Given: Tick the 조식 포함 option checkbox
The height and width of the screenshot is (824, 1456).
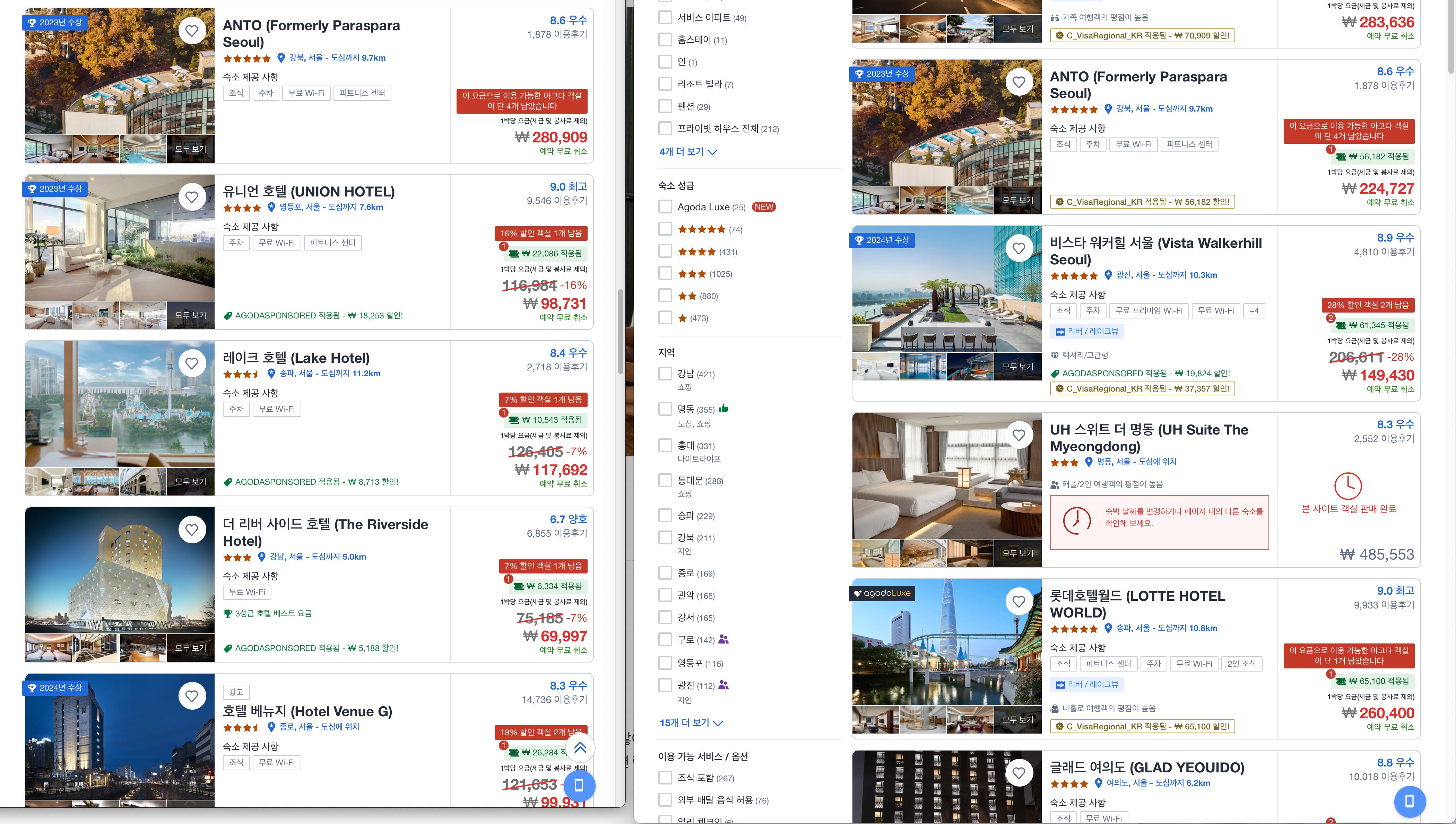Looking at the screenshot, I should tap(665, 778).
